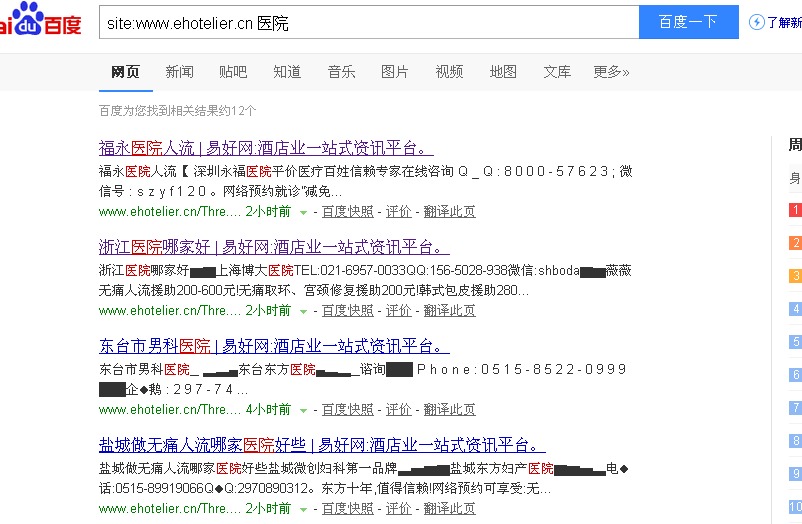Screen dimensions: 802x524
Task: Switch to the 新闻 tab
Action: tap(180, 72)
